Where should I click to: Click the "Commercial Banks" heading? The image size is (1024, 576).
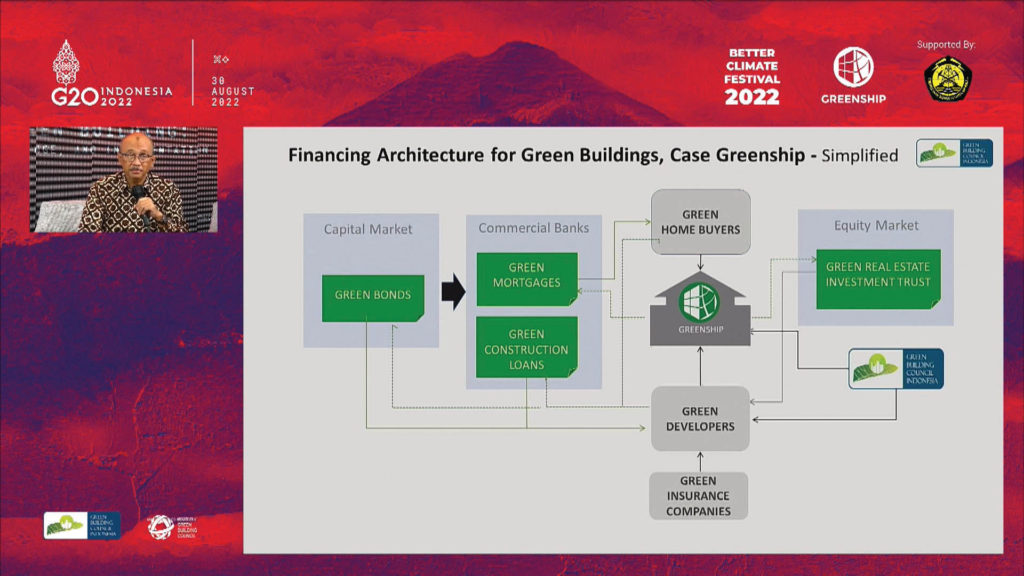534,228
